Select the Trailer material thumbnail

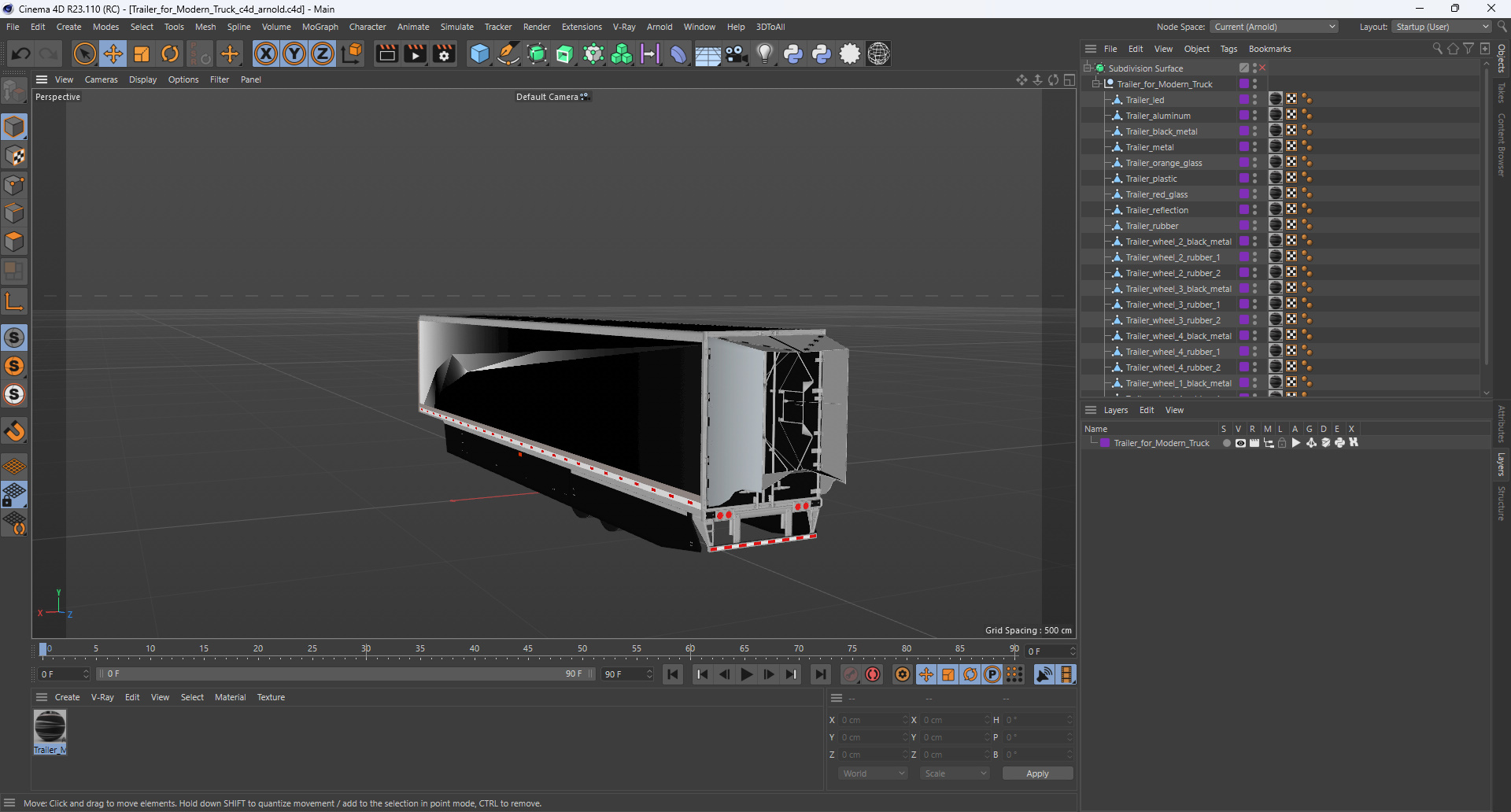(50, 726)
